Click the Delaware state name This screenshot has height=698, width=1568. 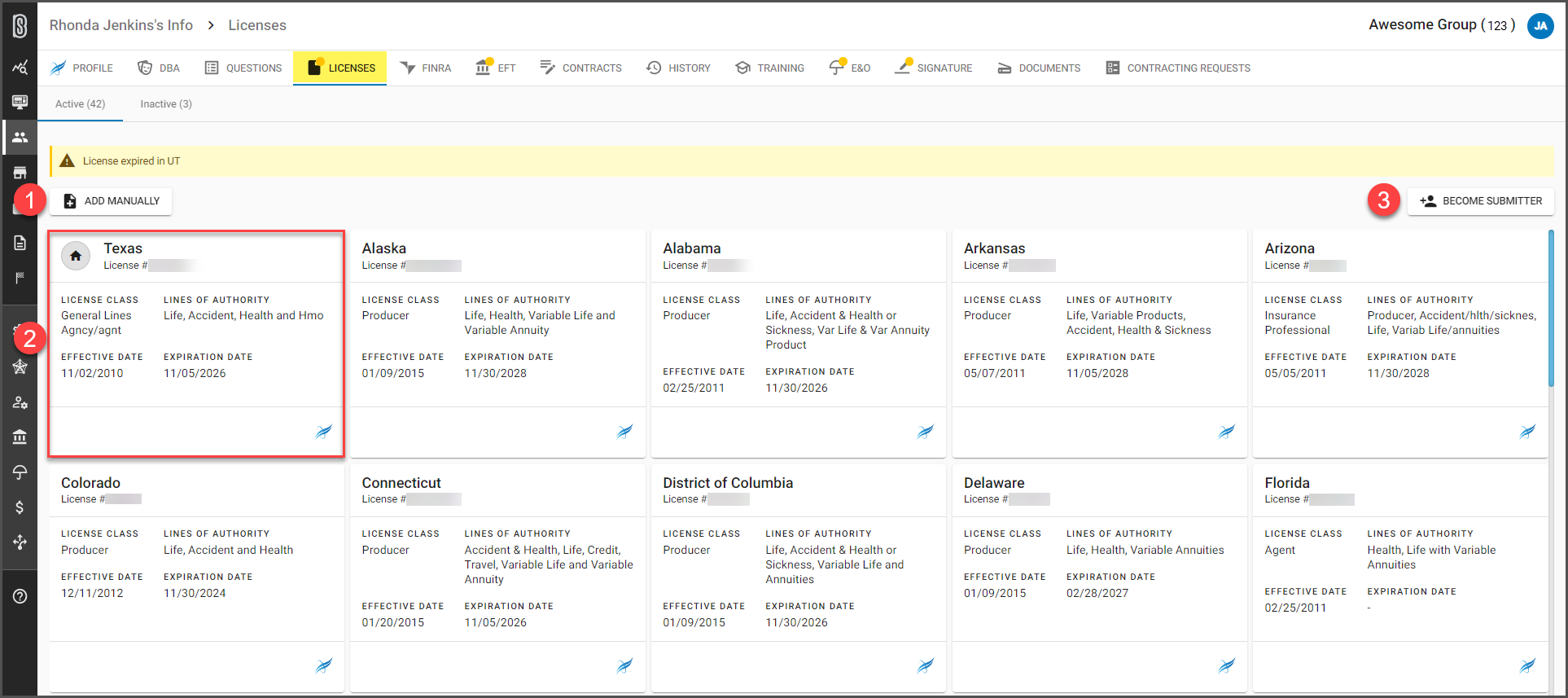point(994,483)
